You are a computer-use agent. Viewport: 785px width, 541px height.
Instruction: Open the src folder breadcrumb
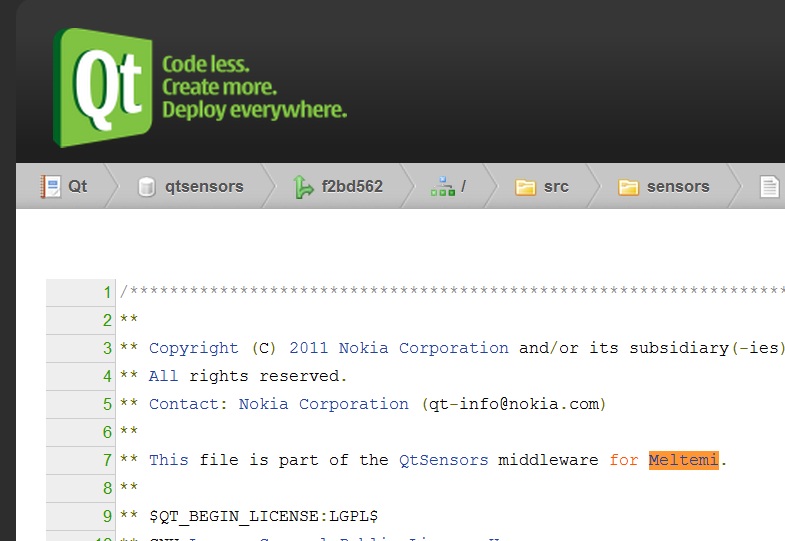pos(556,187)
